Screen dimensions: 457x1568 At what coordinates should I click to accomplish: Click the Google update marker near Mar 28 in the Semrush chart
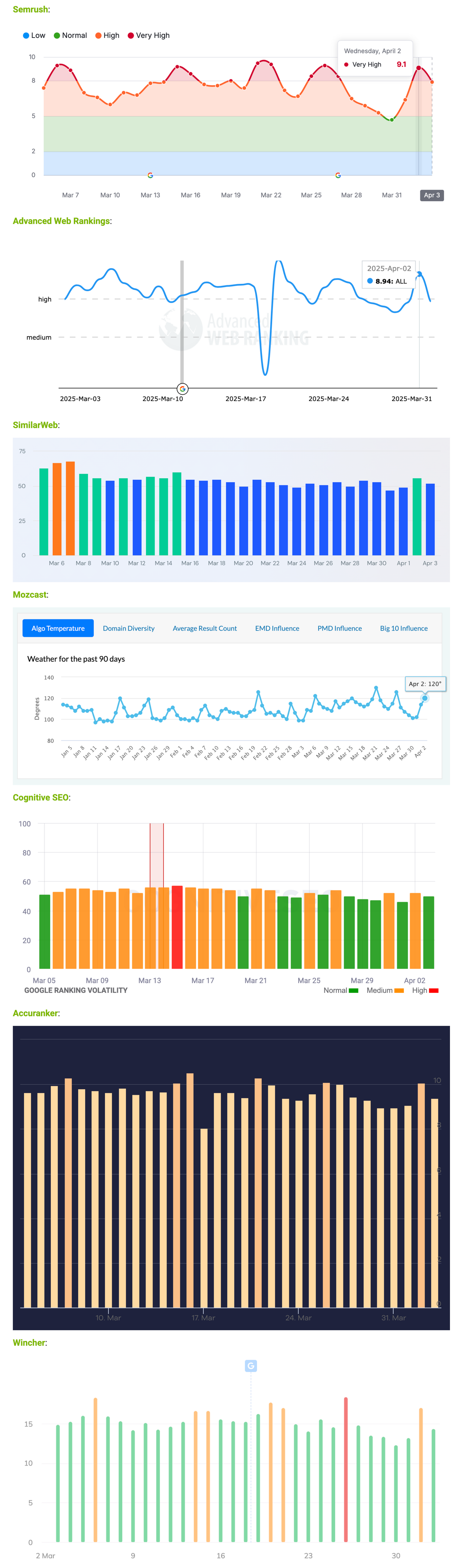point(338,175)
